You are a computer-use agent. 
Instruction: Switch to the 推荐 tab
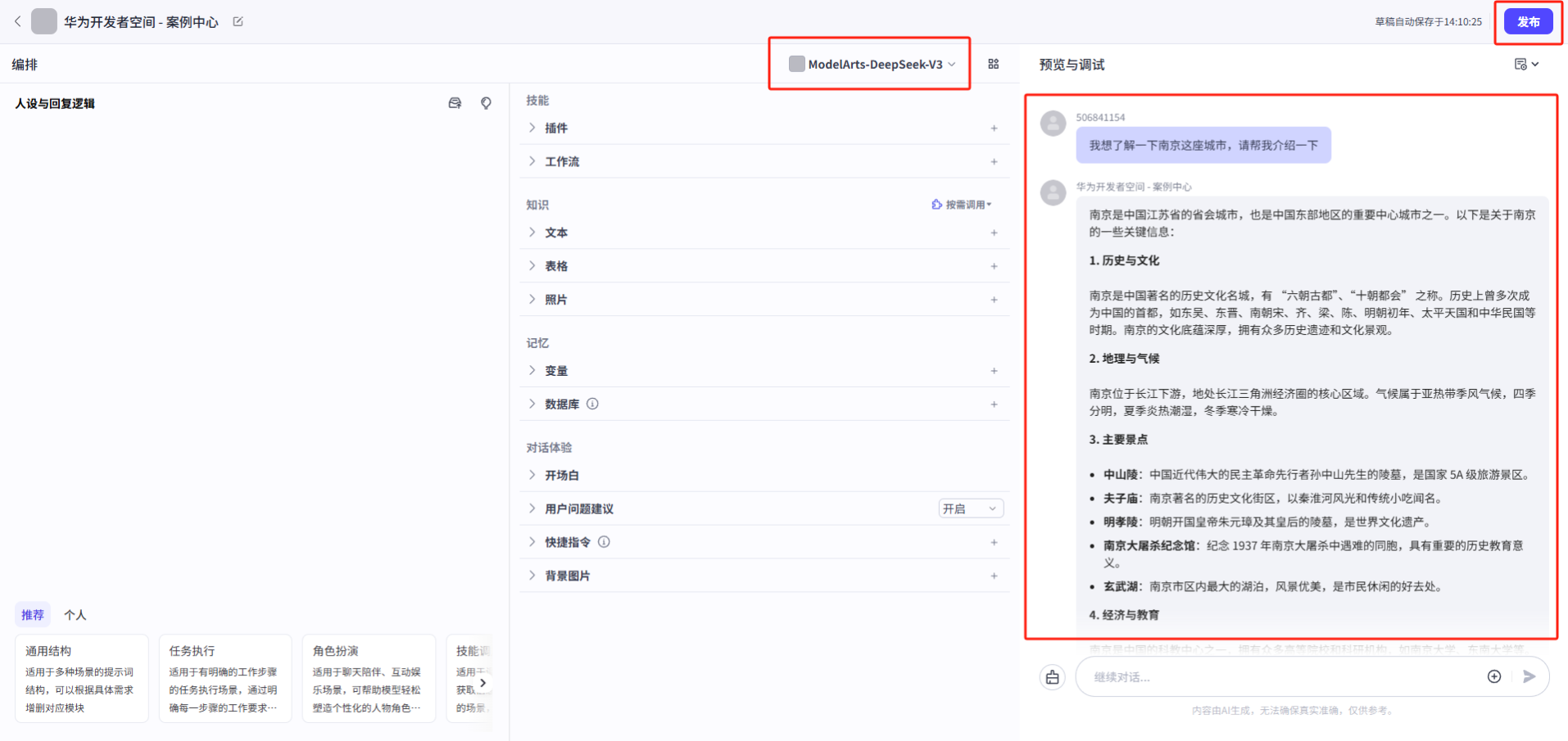(x=33, y=615)
